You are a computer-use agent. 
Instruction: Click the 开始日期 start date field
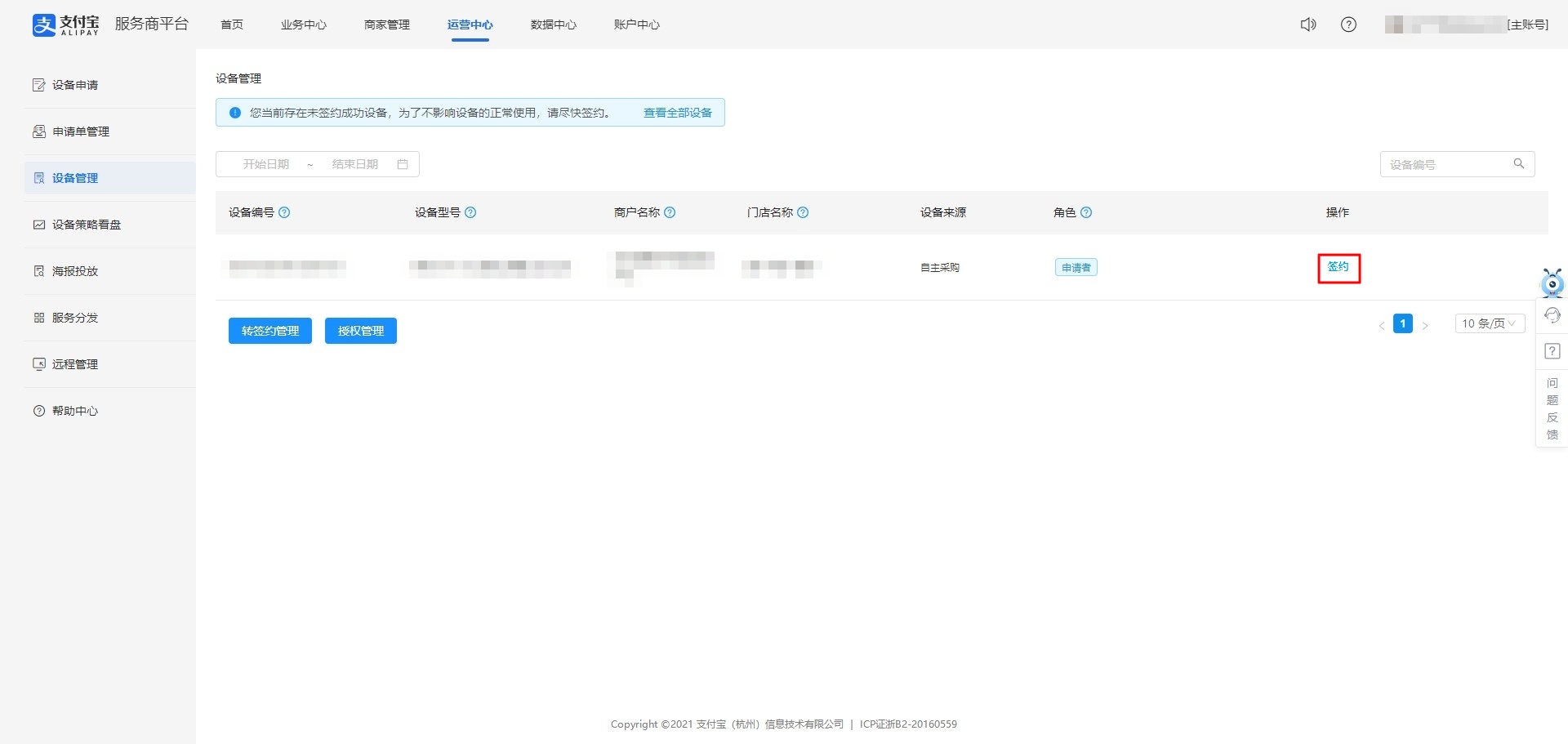pyautogui.click(x=266, y=164)
